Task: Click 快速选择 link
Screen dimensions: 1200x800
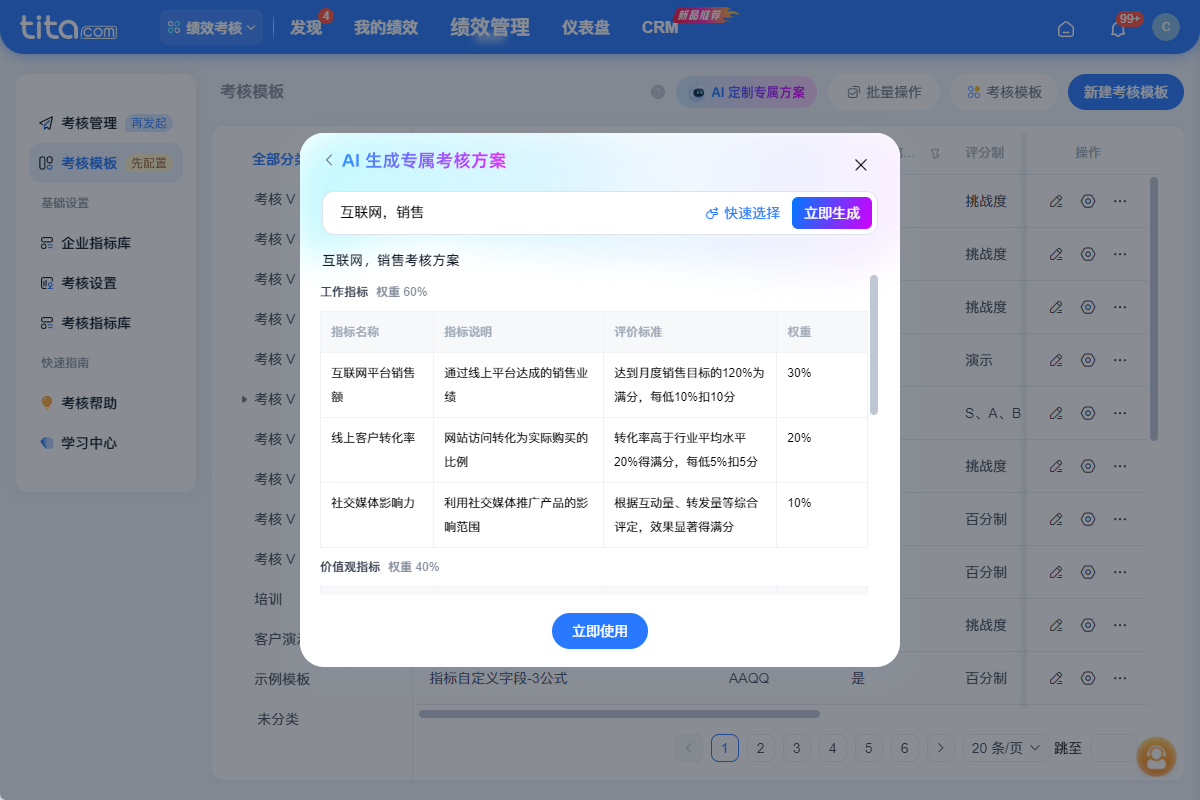Action: (743, 213)
